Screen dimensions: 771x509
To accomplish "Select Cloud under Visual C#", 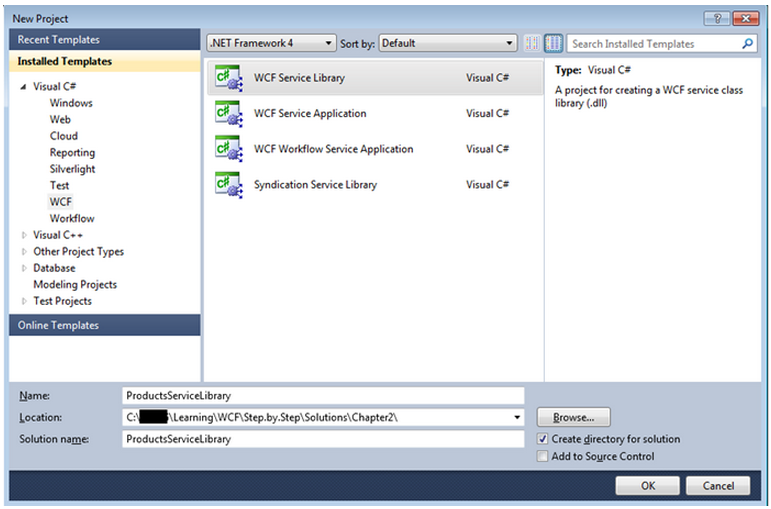I will pos(63,136).
